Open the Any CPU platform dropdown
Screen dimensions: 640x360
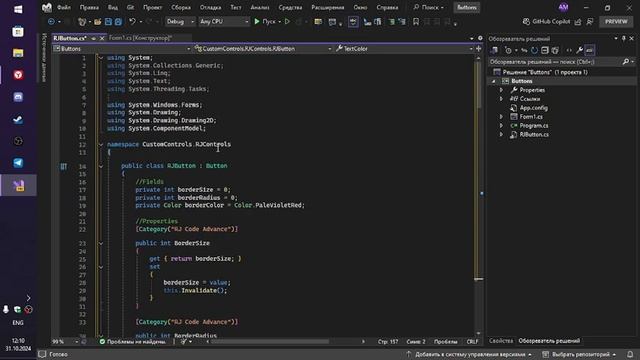224,22
